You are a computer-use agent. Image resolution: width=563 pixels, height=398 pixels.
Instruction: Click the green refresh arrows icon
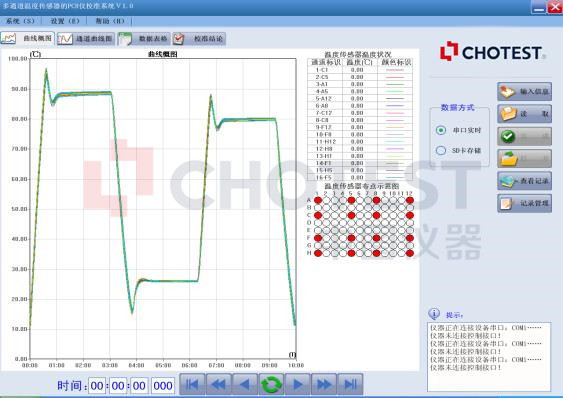tap(271, 384)
